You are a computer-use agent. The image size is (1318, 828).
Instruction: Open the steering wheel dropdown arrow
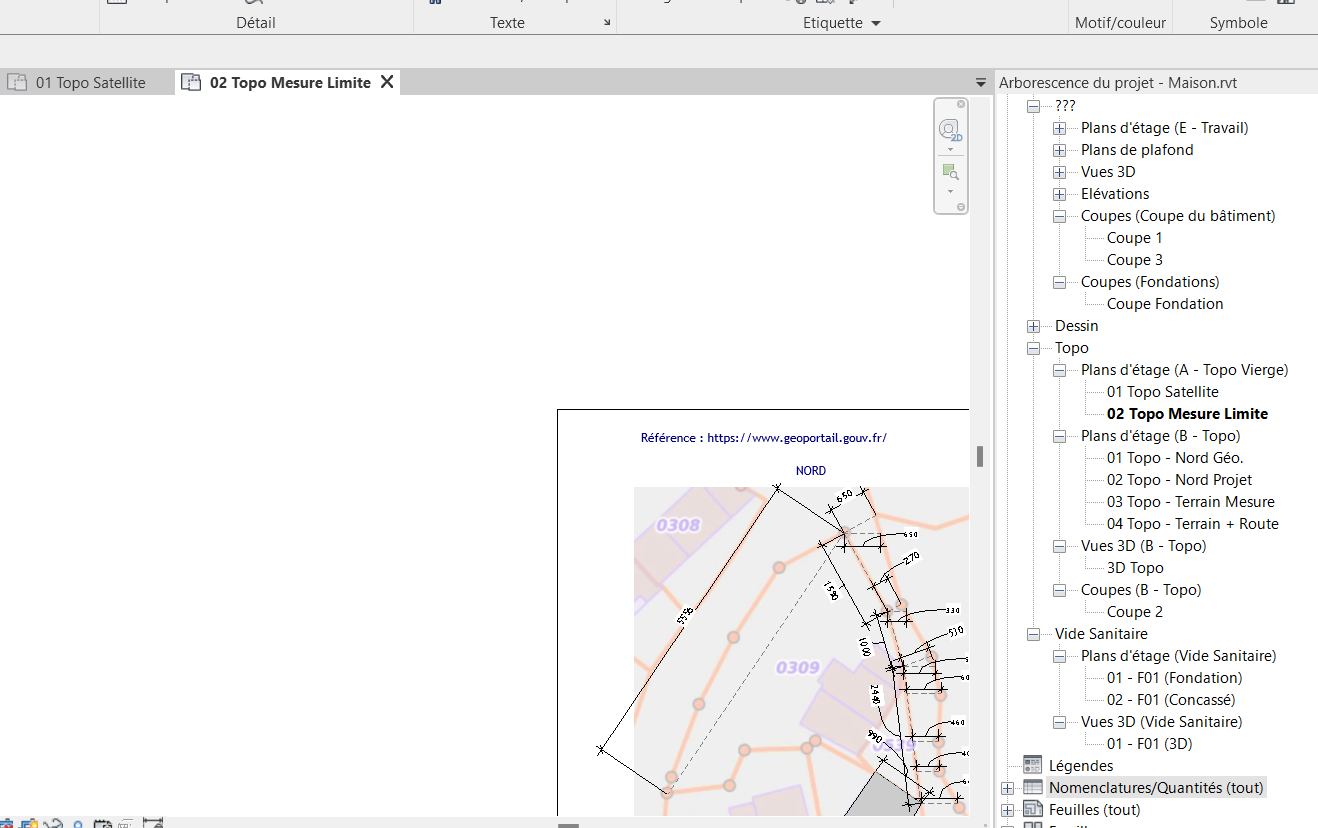950,150
